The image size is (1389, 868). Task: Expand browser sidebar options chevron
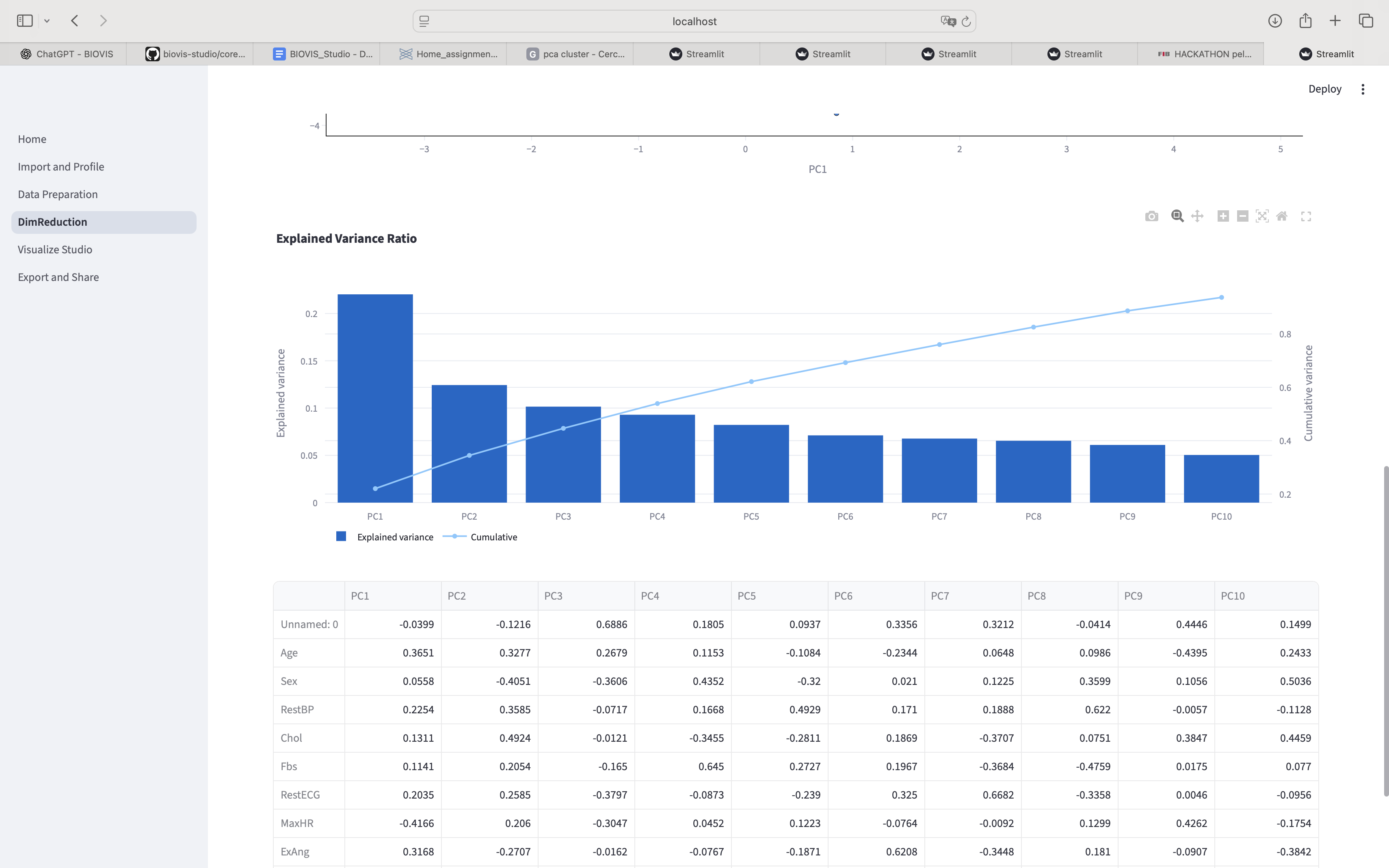[x=47, y=21]
